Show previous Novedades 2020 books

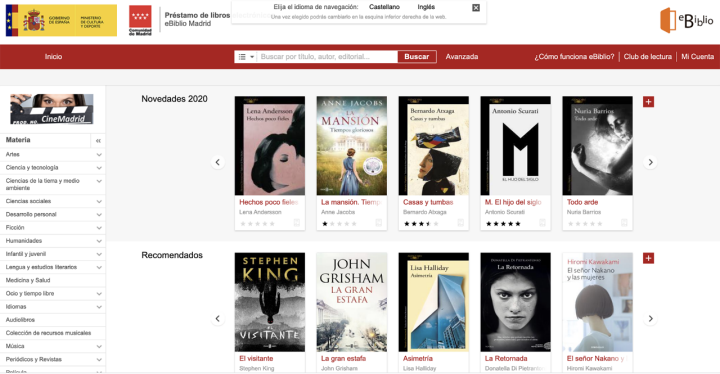(x=218, y=162)
